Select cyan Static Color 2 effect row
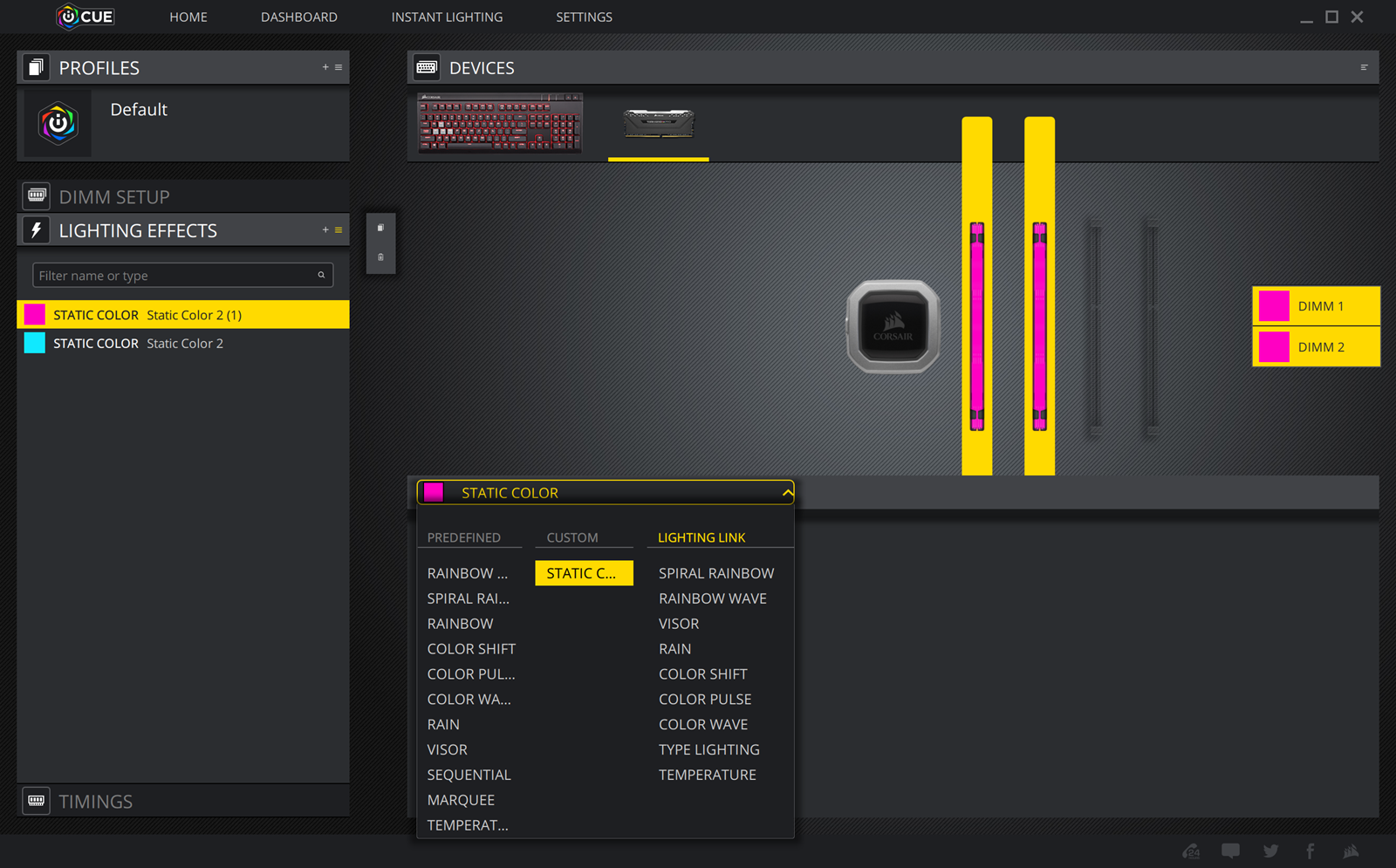 [183, 343]
